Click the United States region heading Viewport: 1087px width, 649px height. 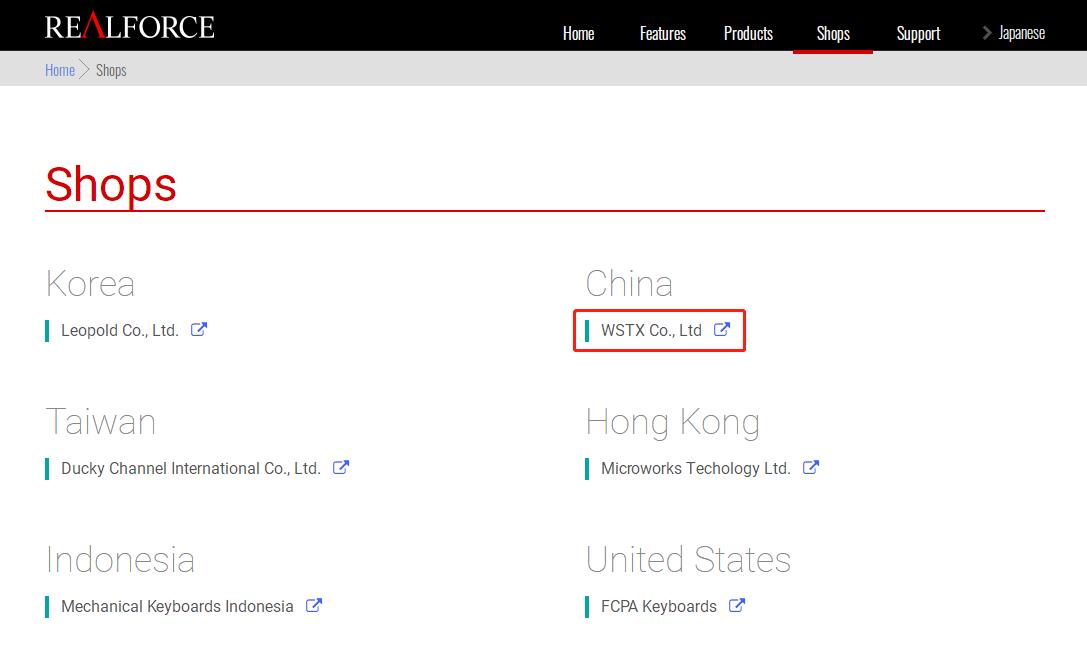tap(688, 560)
